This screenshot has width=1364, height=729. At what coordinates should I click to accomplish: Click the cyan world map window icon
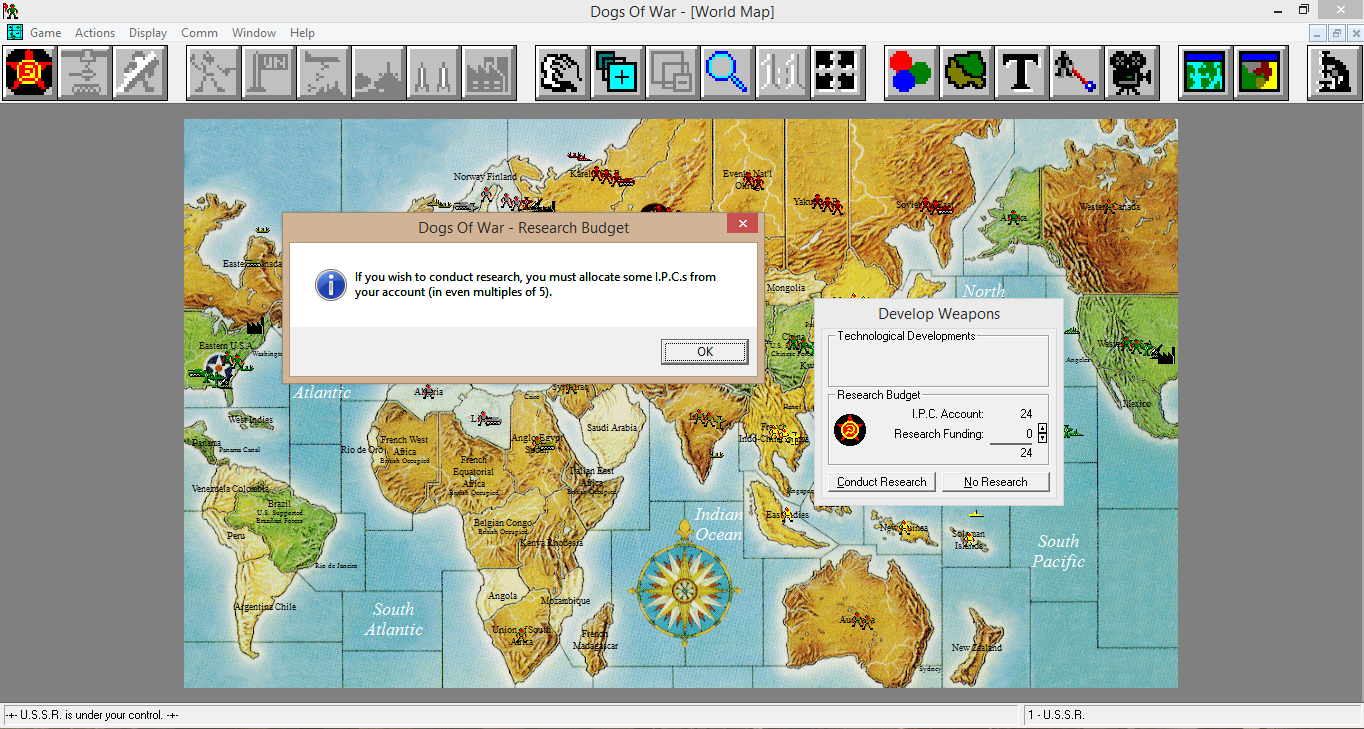[1205, 73]
